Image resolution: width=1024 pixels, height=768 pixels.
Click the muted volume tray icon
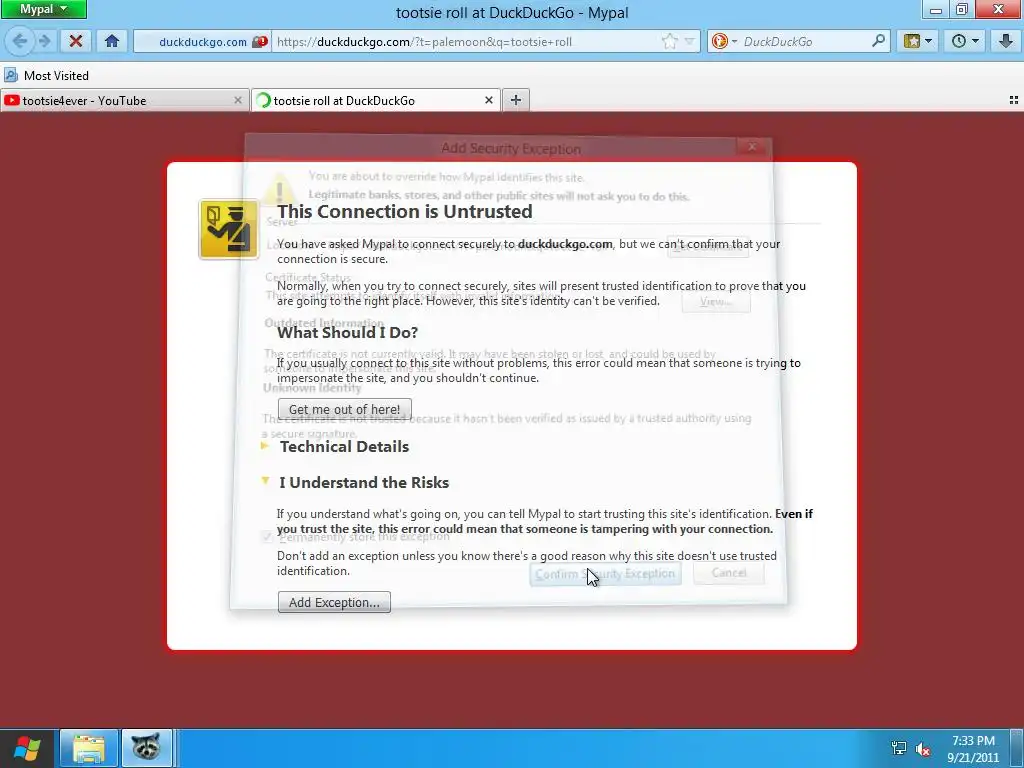[x=923, y=748]
